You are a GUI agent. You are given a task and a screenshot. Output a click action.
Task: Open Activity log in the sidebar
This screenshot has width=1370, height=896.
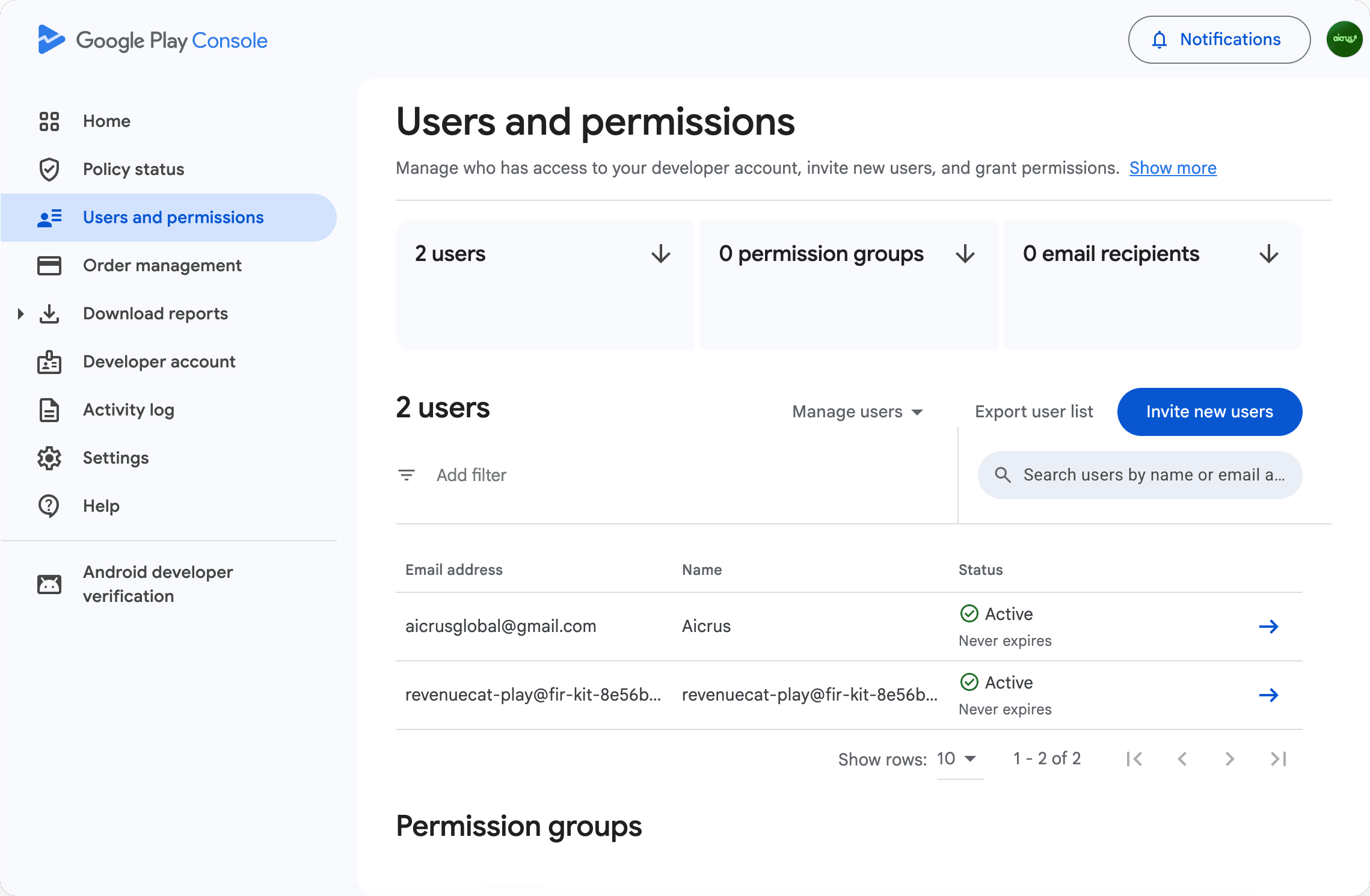pos(168,410)
